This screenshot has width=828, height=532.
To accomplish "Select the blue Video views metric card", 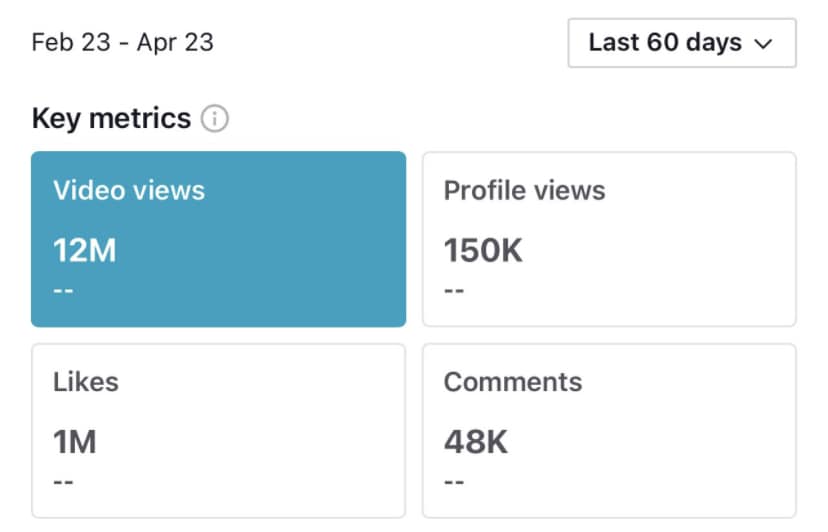I will click(218, 239).
